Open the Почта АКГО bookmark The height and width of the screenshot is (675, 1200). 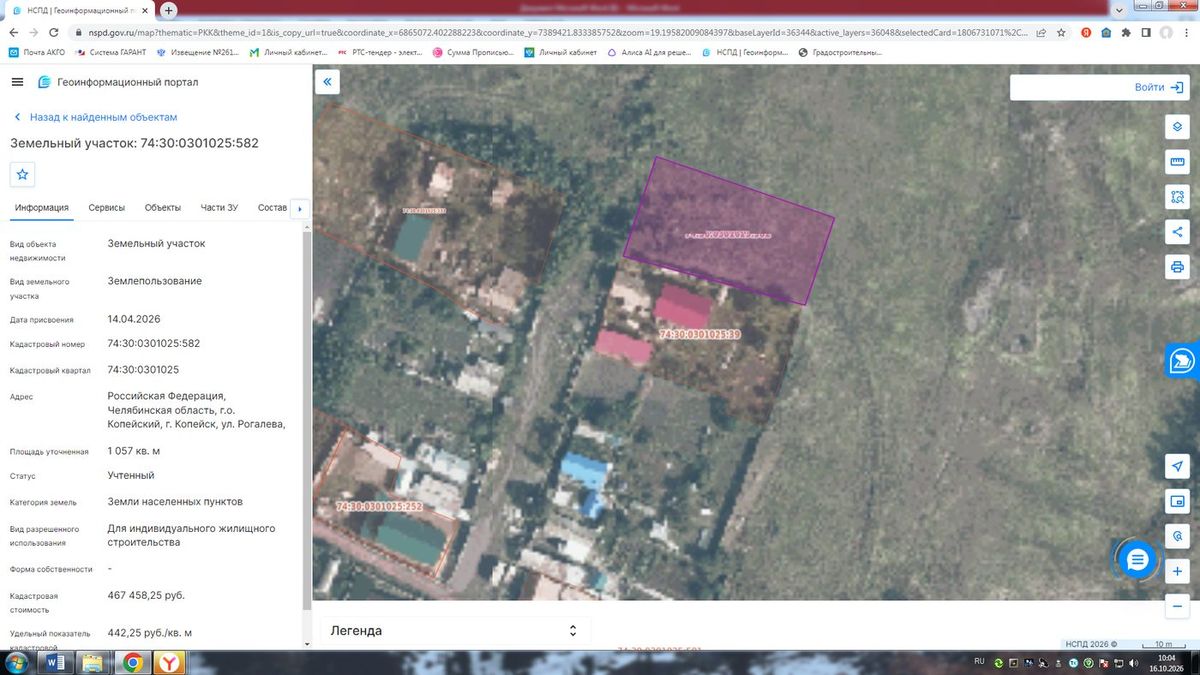pyautogui.click(x=35, y=52)
